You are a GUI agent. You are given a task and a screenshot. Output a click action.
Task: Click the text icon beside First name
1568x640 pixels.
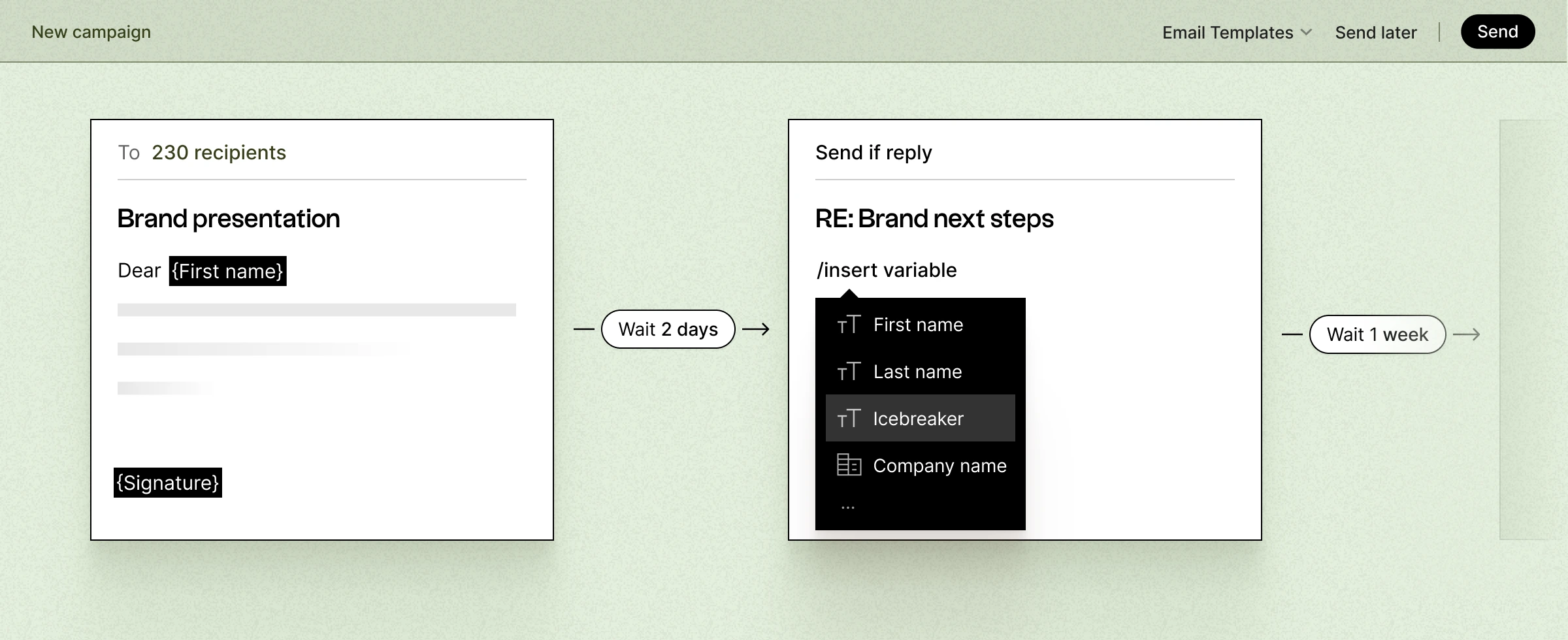click(x=849, y=325)
